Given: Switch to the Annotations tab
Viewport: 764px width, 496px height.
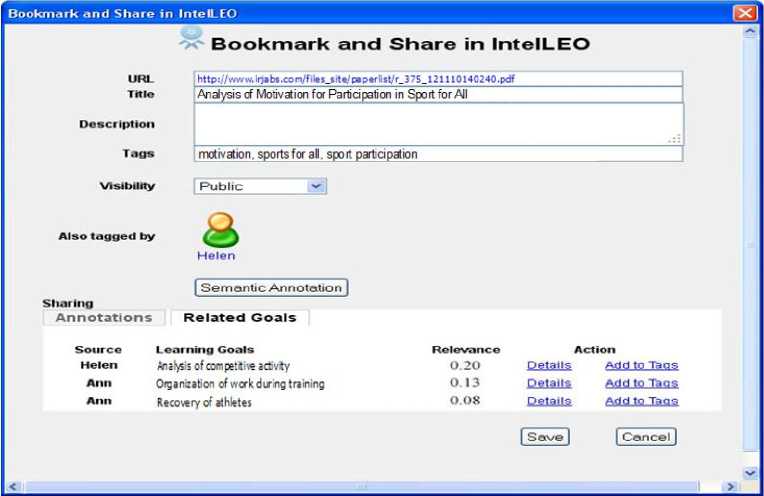Looking at the screenshot, I should click(x=104, y=318).
